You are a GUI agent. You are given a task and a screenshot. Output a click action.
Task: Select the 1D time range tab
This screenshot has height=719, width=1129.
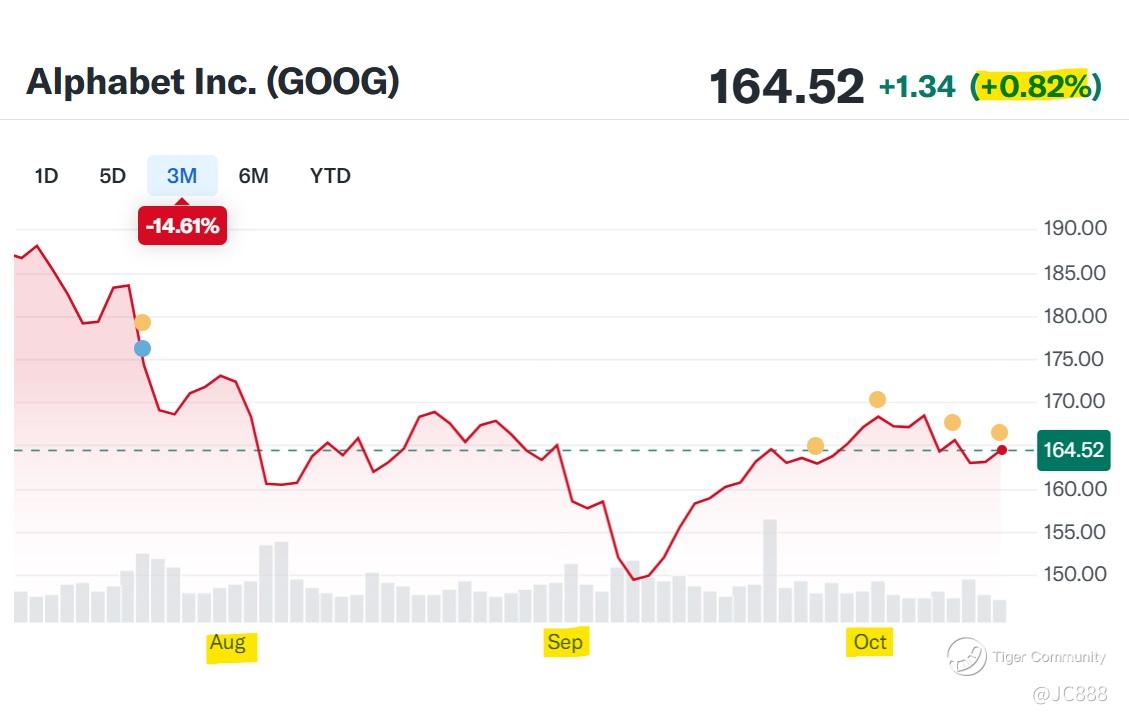[46, 176]
